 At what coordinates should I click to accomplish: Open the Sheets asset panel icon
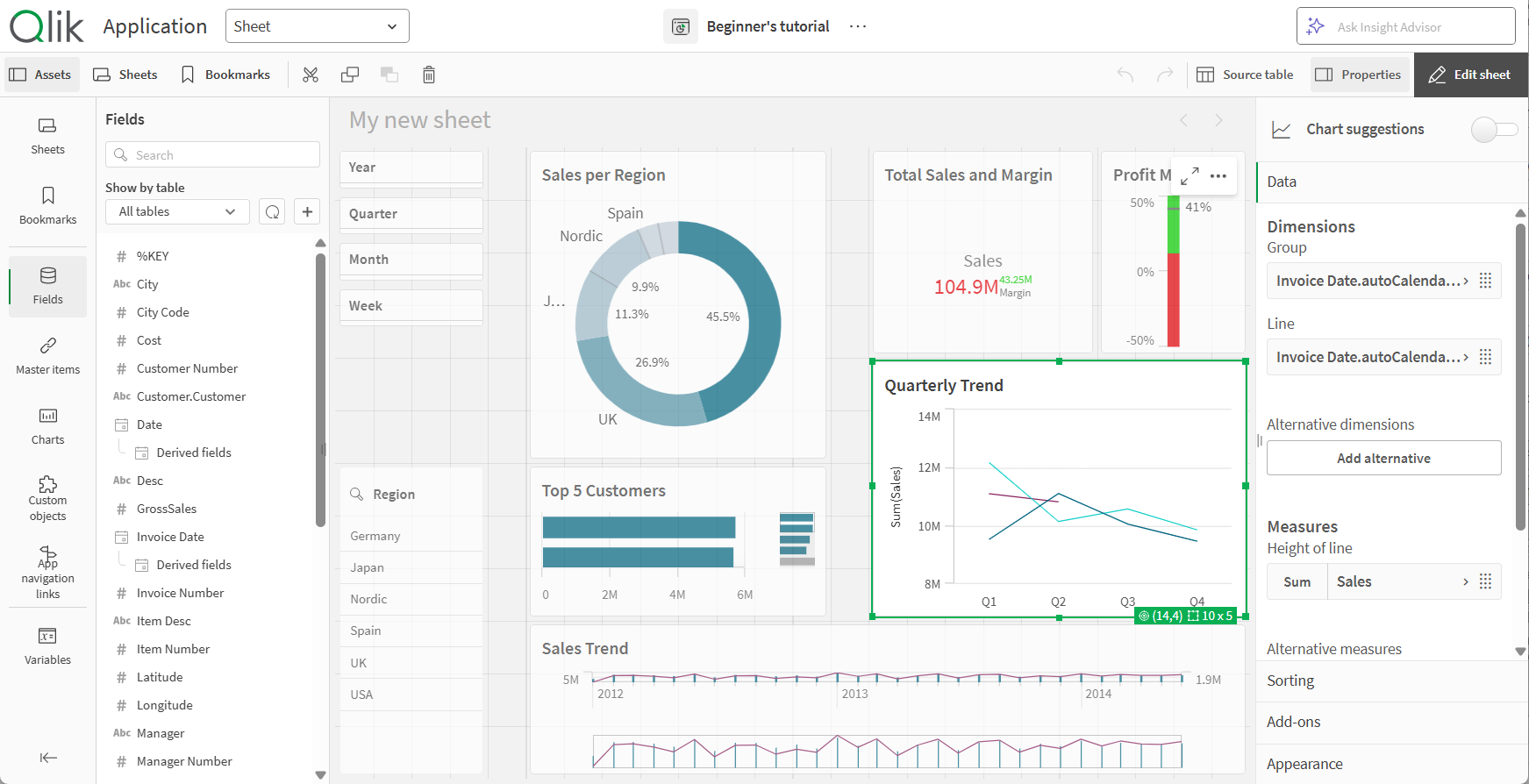[x=48, y=136]
